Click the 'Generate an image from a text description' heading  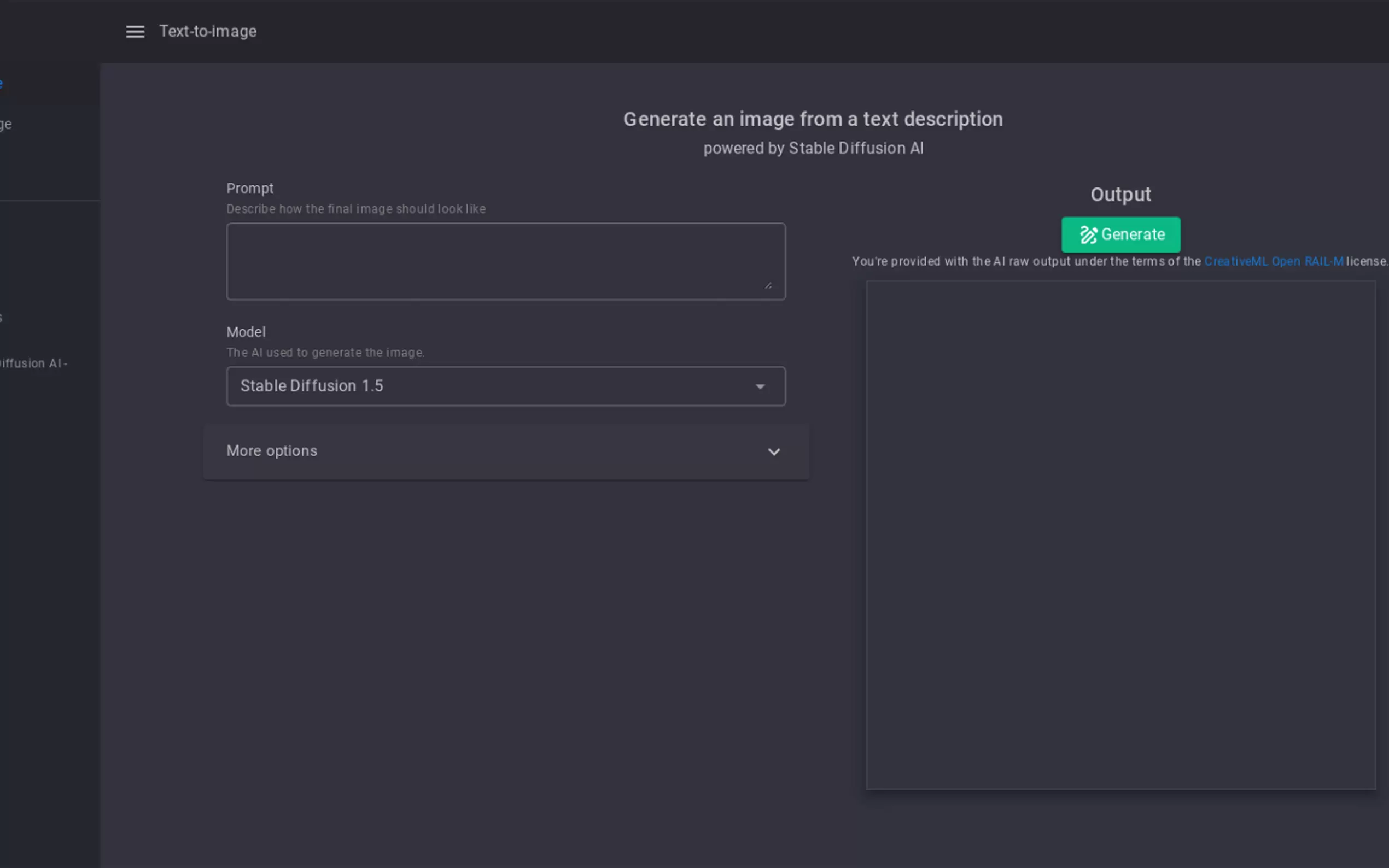(x=813, y=119)
